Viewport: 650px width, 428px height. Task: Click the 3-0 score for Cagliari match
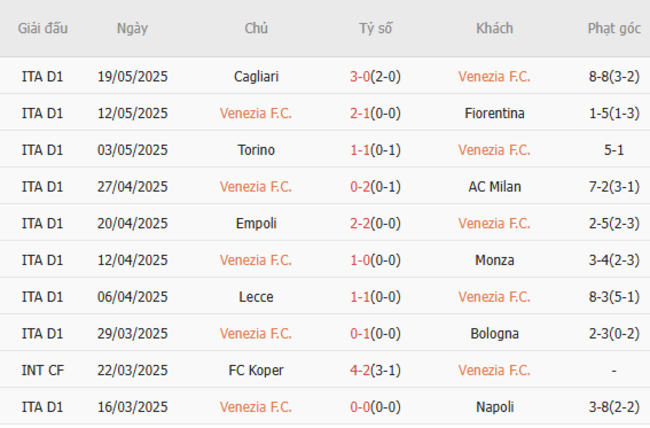pyautogui.click(x=361, y=77)
